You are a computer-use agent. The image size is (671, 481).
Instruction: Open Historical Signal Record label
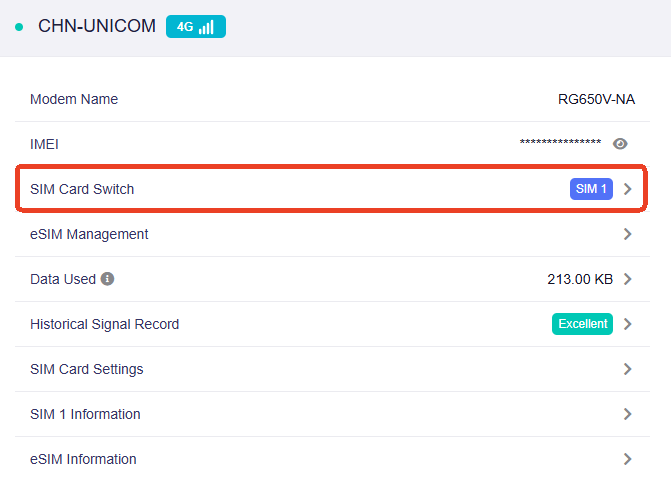tap(105, 324)
